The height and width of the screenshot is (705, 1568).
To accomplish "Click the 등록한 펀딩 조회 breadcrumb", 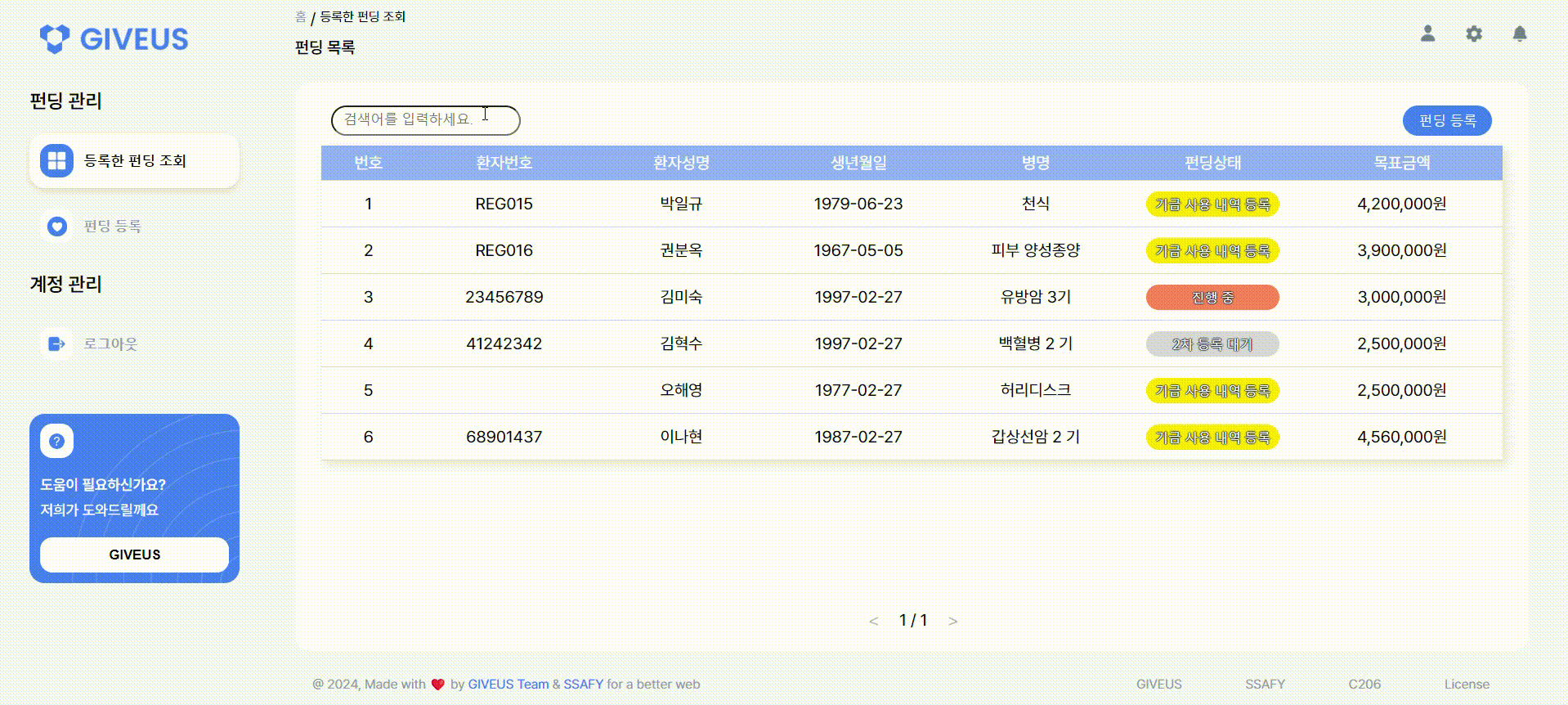I will (x=362, y=16).
